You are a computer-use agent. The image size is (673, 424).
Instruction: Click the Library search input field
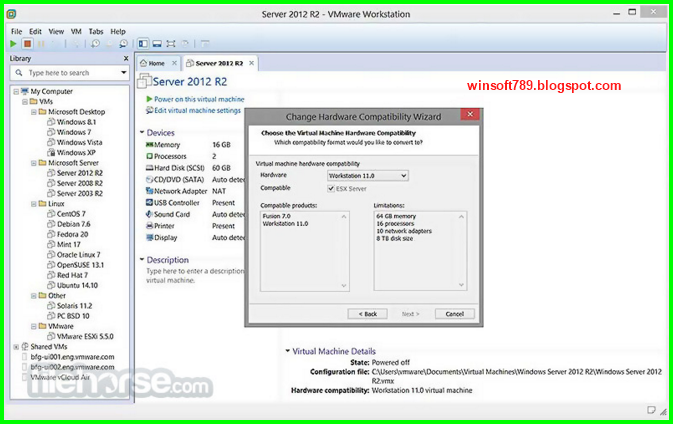(71, 73)
